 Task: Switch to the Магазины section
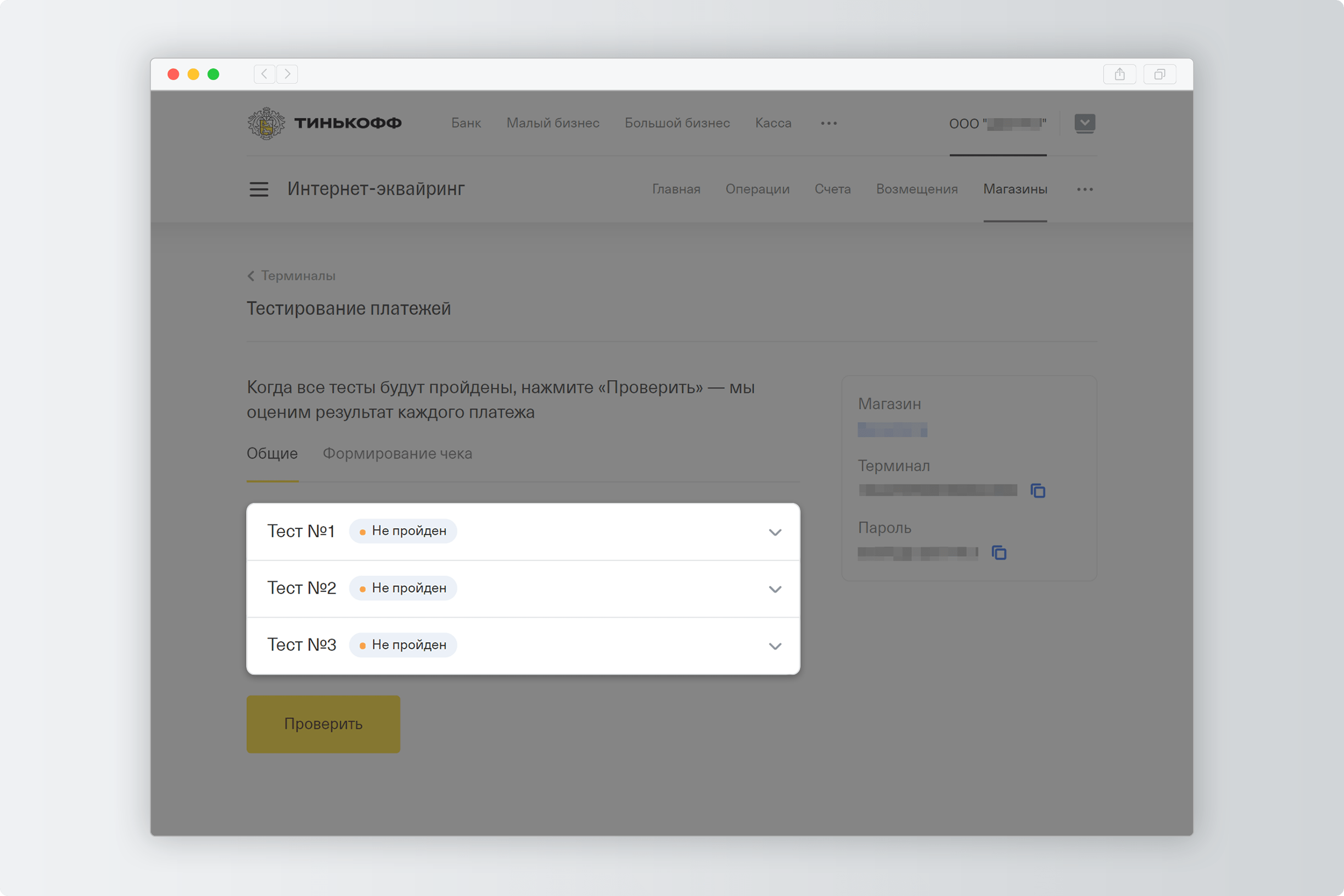(1015, 189)
